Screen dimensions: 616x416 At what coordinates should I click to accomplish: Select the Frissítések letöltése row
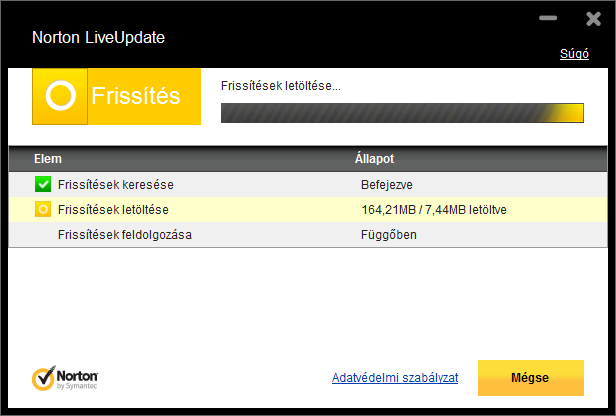pos(308,210)
